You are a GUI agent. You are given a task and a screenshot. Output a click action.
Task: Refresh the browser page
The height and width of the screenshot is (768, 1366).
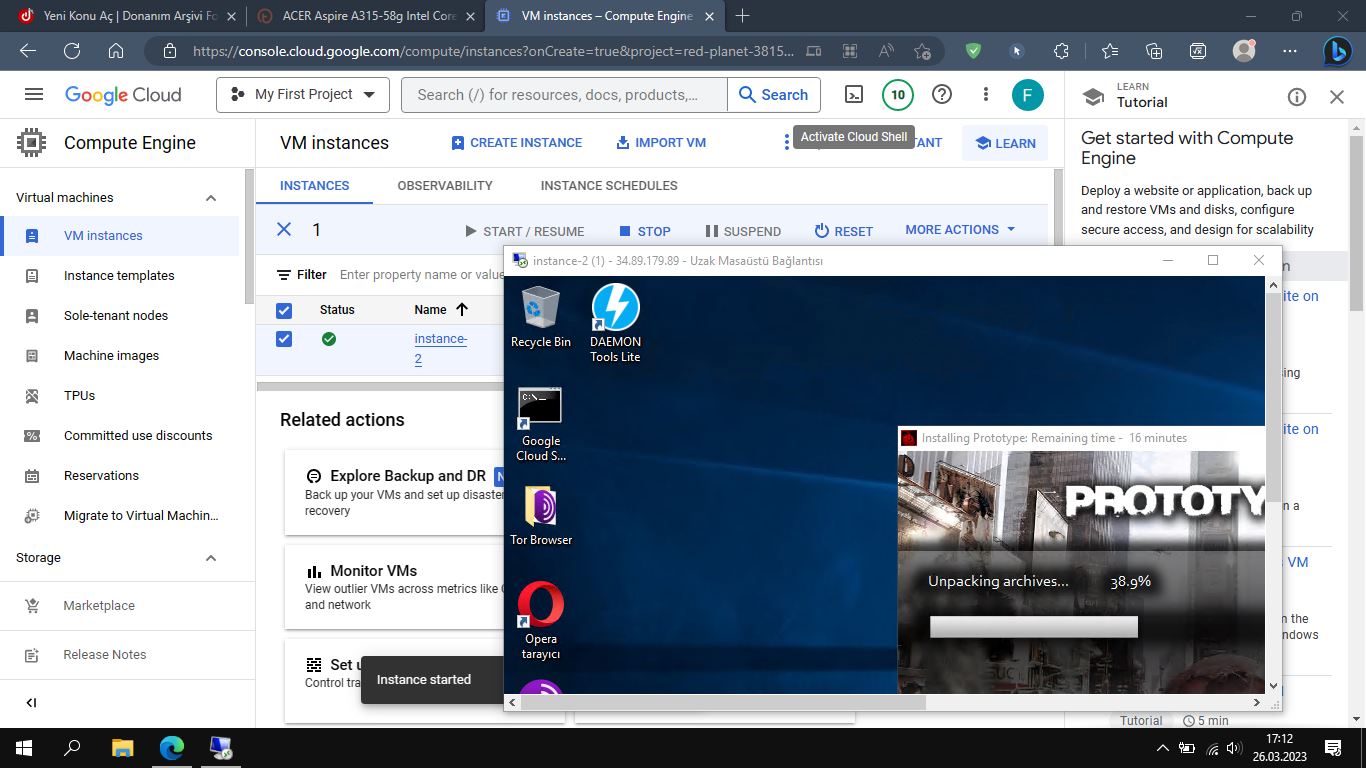72,51
